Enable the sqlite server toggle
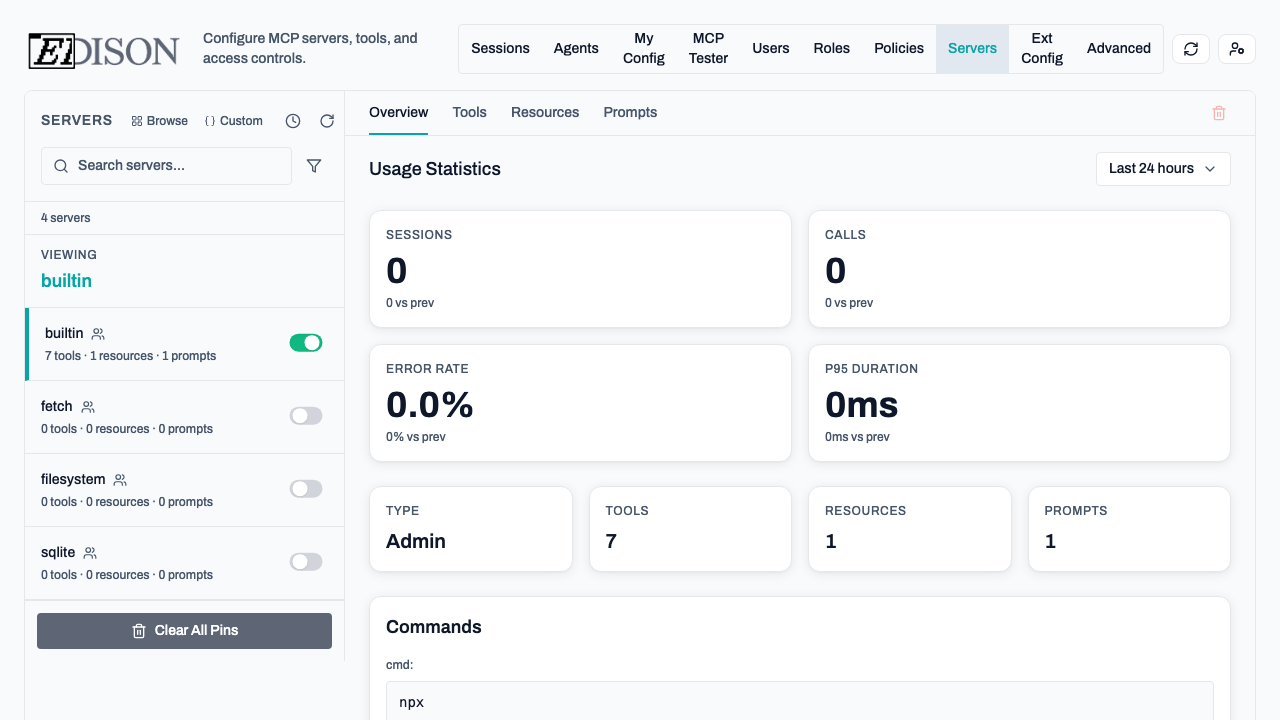1280x720 pixels. [x=306, y=562]
